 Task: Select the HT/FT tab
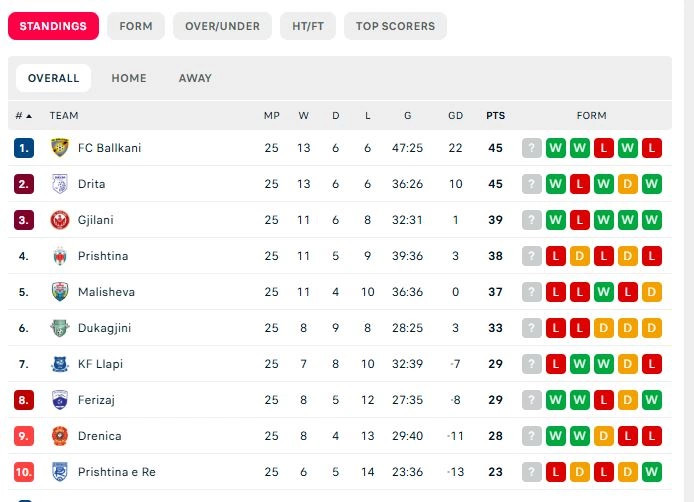(x=308, y=26)
